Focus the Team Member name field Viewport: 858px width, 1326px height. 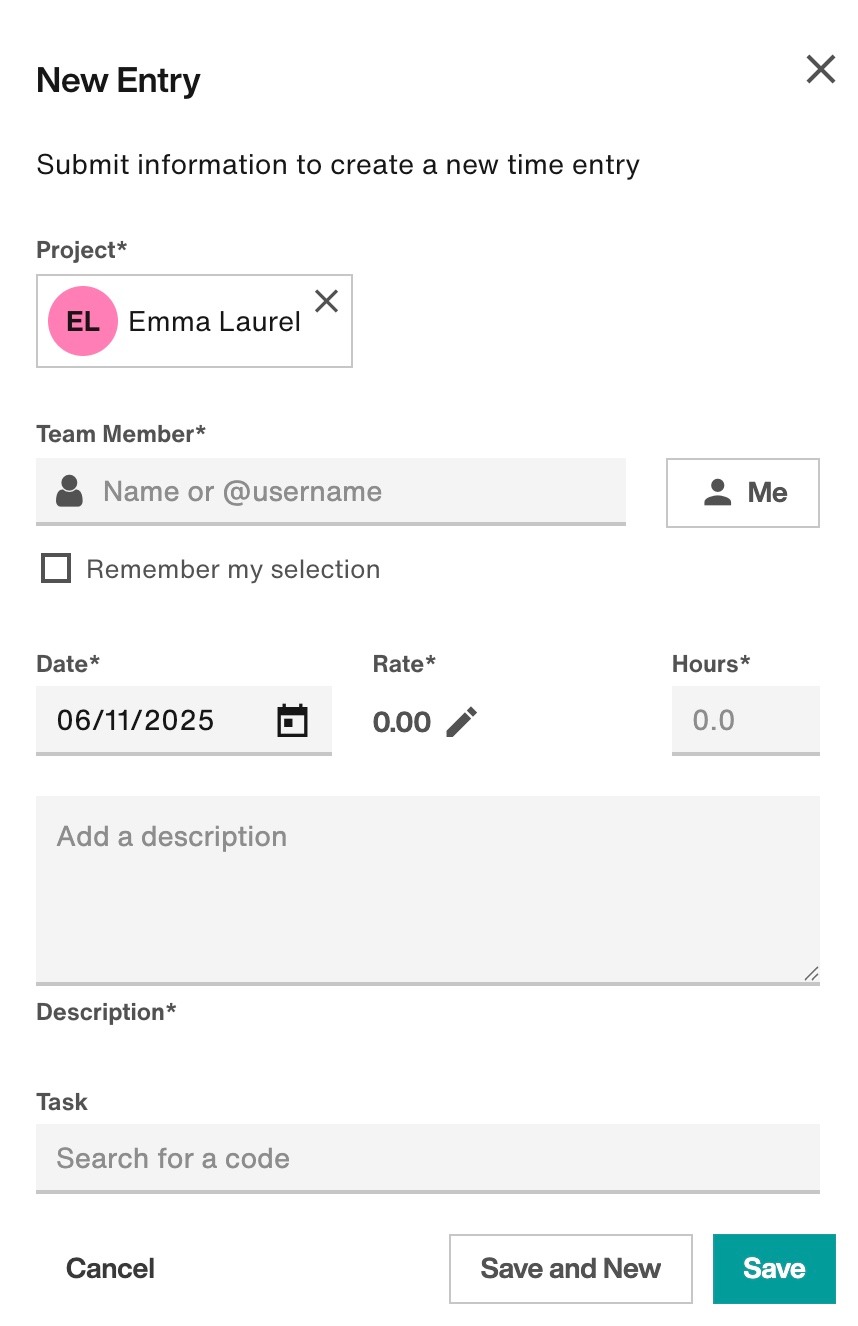[331, 491]
